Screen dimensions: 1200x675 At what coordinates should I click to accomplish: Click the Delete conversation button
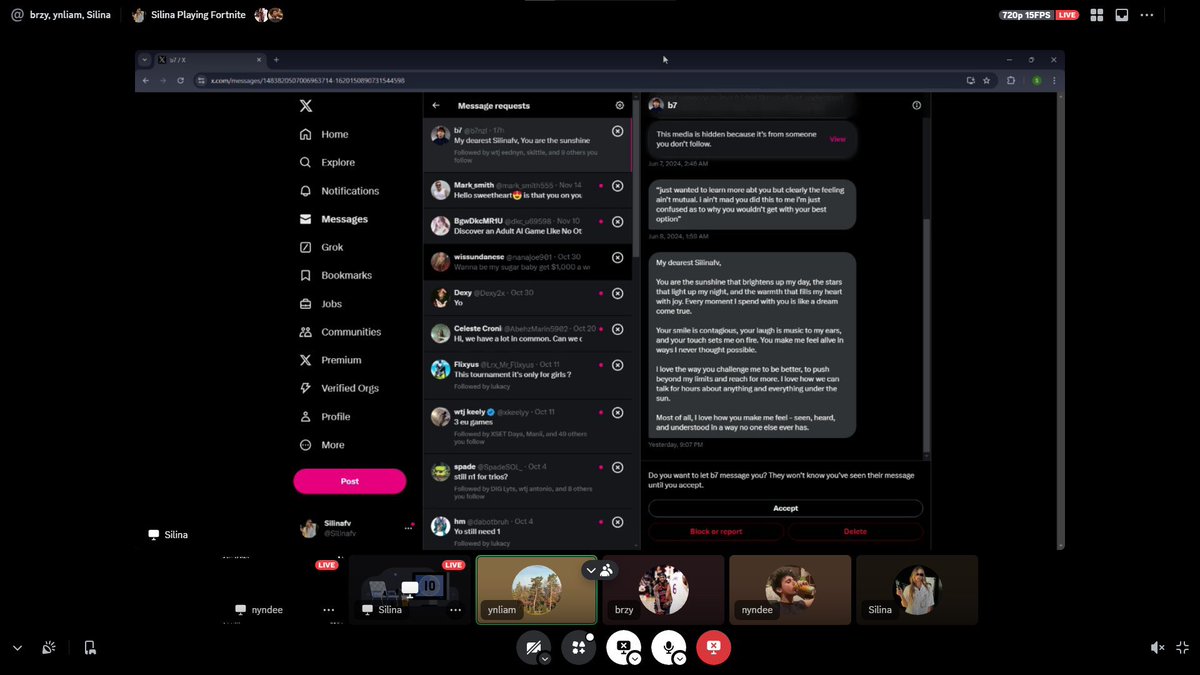855,532
